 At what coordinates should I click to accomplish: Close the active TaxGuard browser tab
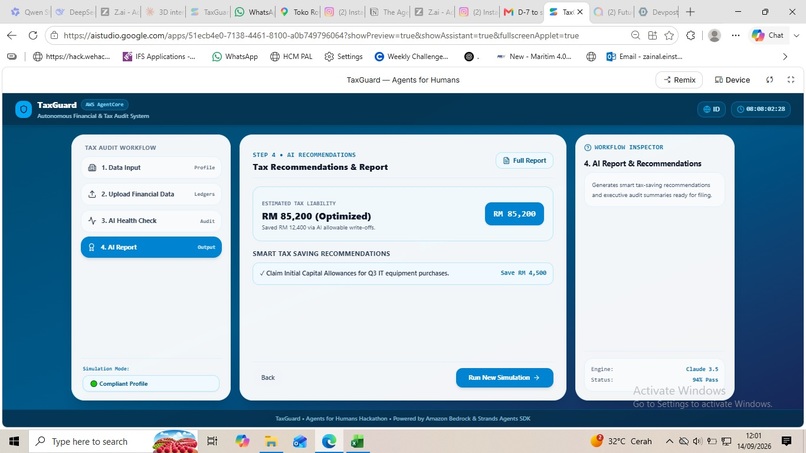coord(580,12)
